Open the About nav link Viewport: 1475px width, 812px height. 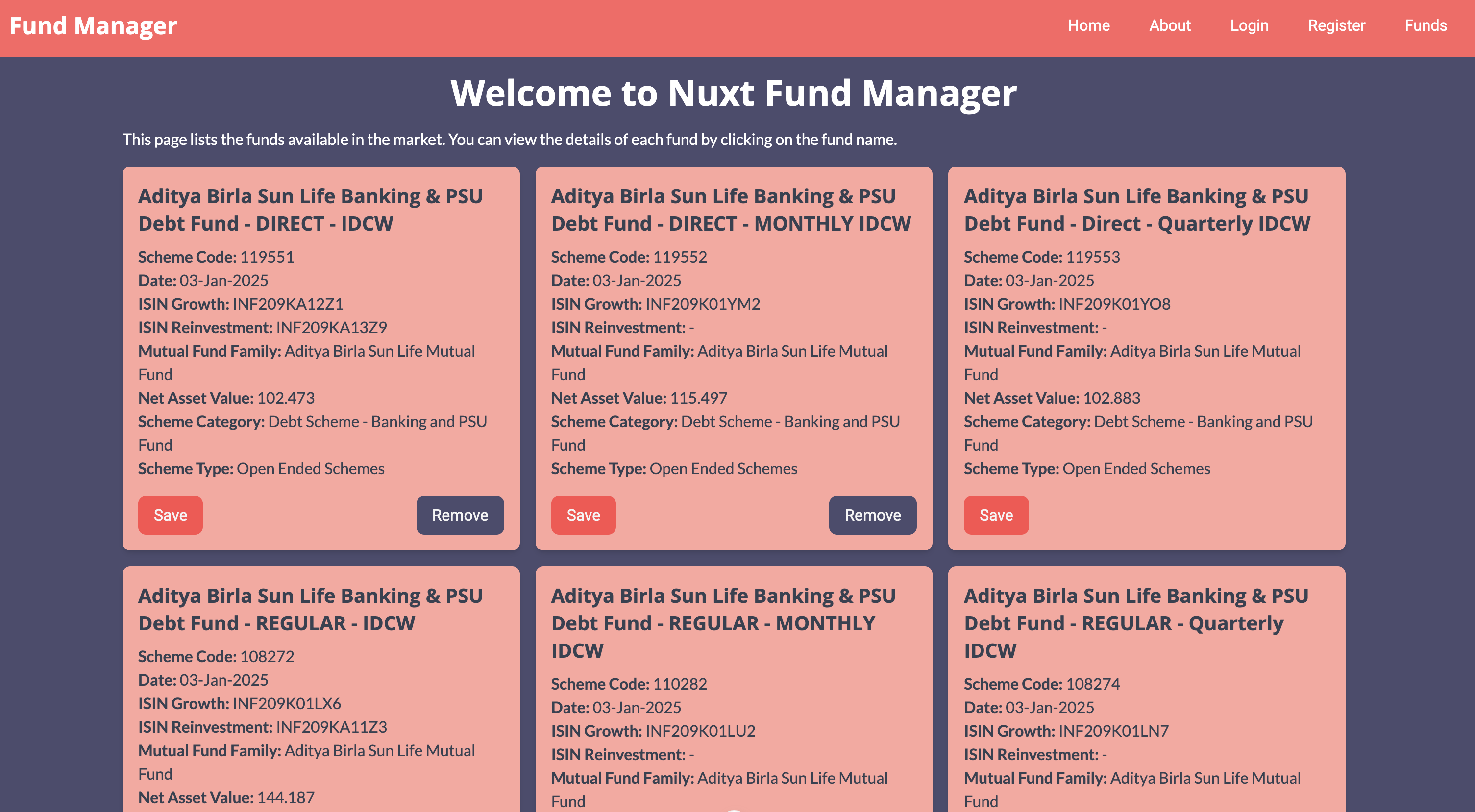pos(1170,26)
